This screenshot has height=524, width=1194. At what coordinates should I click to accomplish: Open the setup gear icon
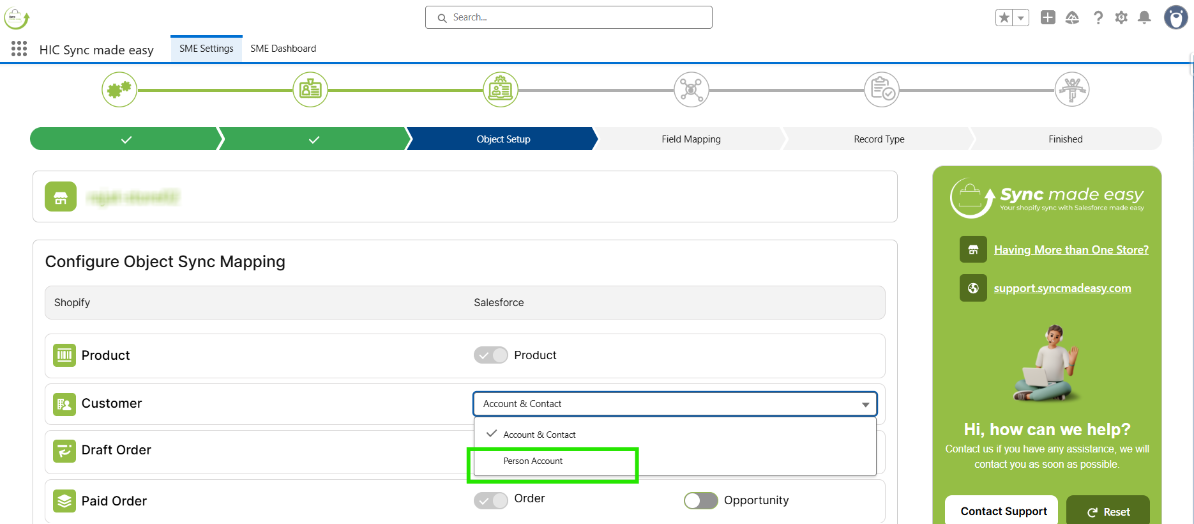[x=1121, y=18]
